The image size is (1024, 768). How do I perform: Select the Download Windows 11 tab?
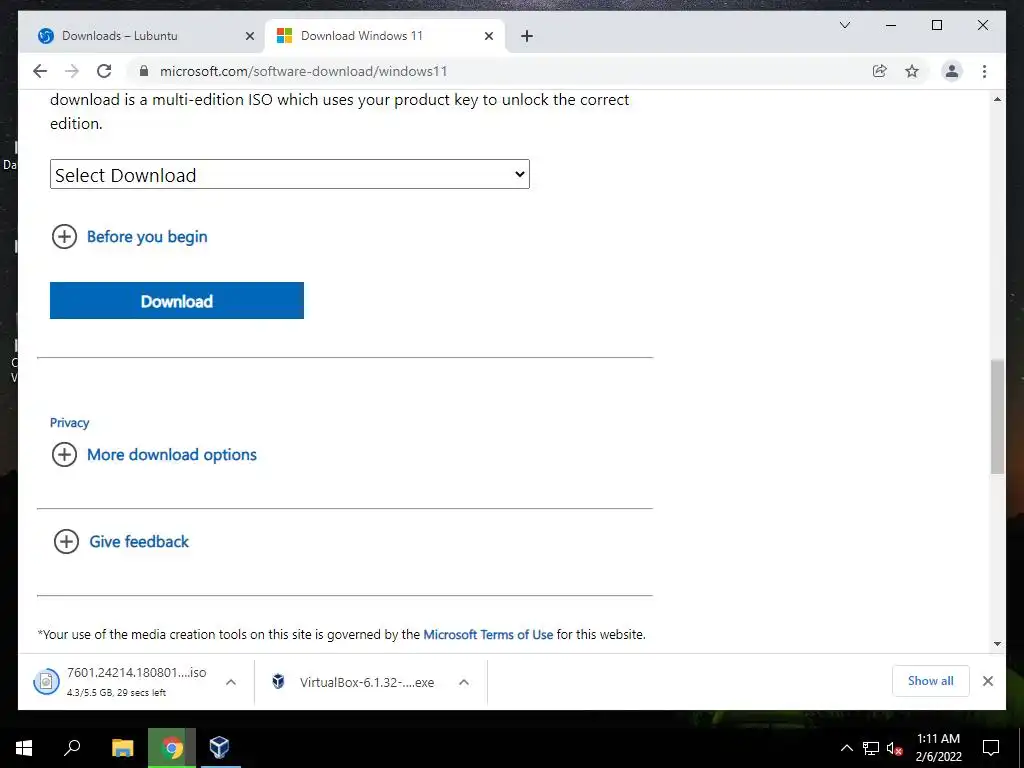(x=385, y=36)
